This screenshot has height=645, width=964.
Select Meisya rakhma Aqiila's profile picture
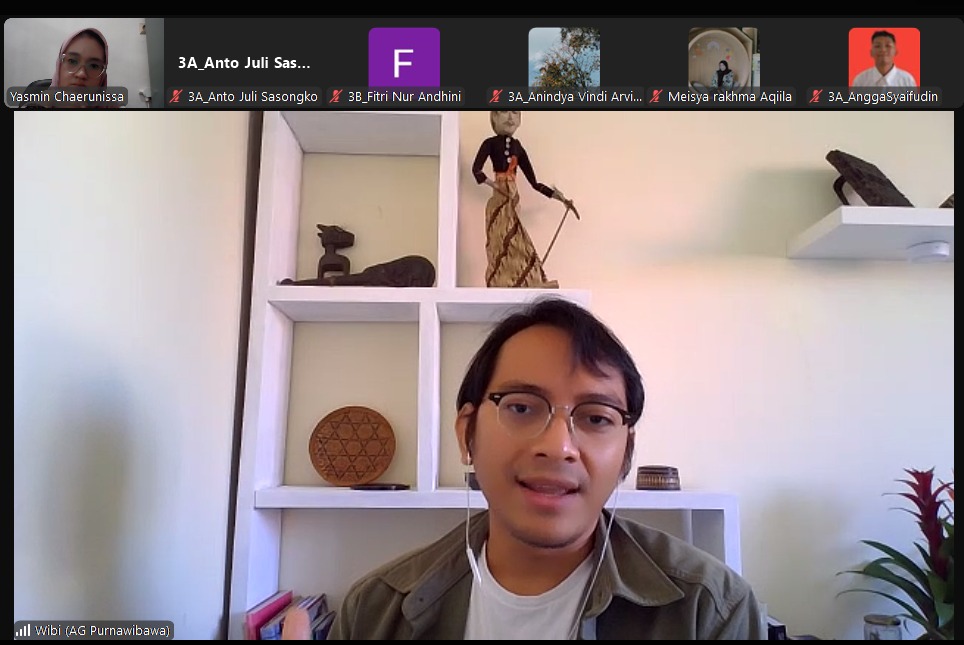723,58
